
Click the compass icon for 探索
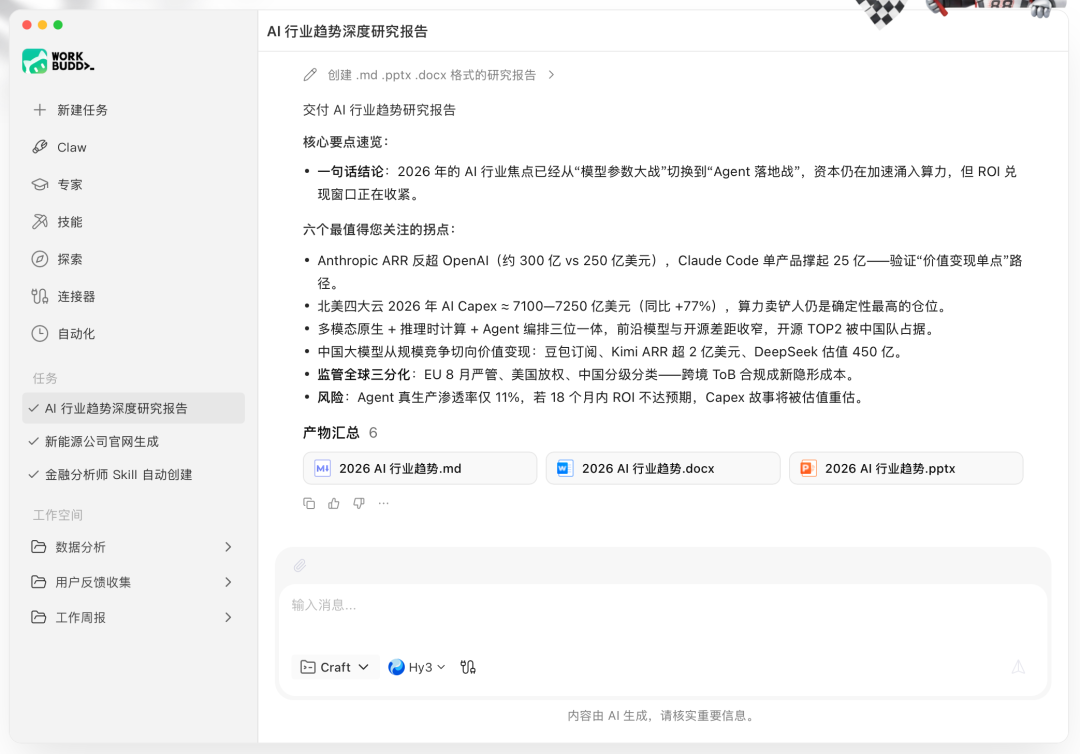pos(40,259)
